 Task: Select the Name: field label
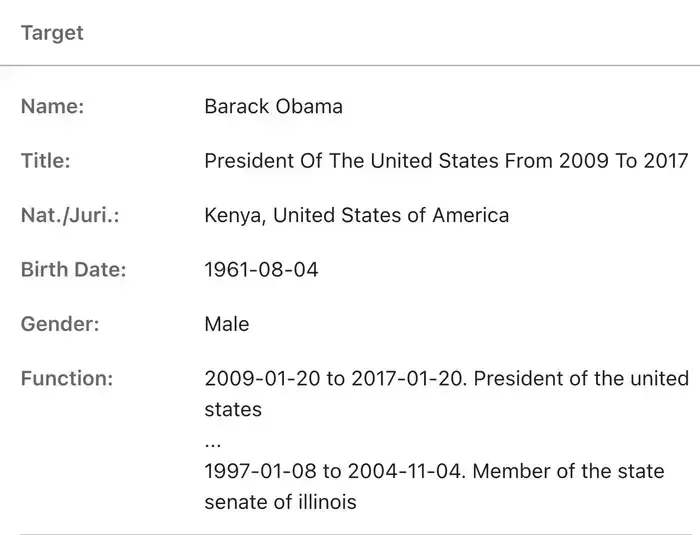(52, 106)
